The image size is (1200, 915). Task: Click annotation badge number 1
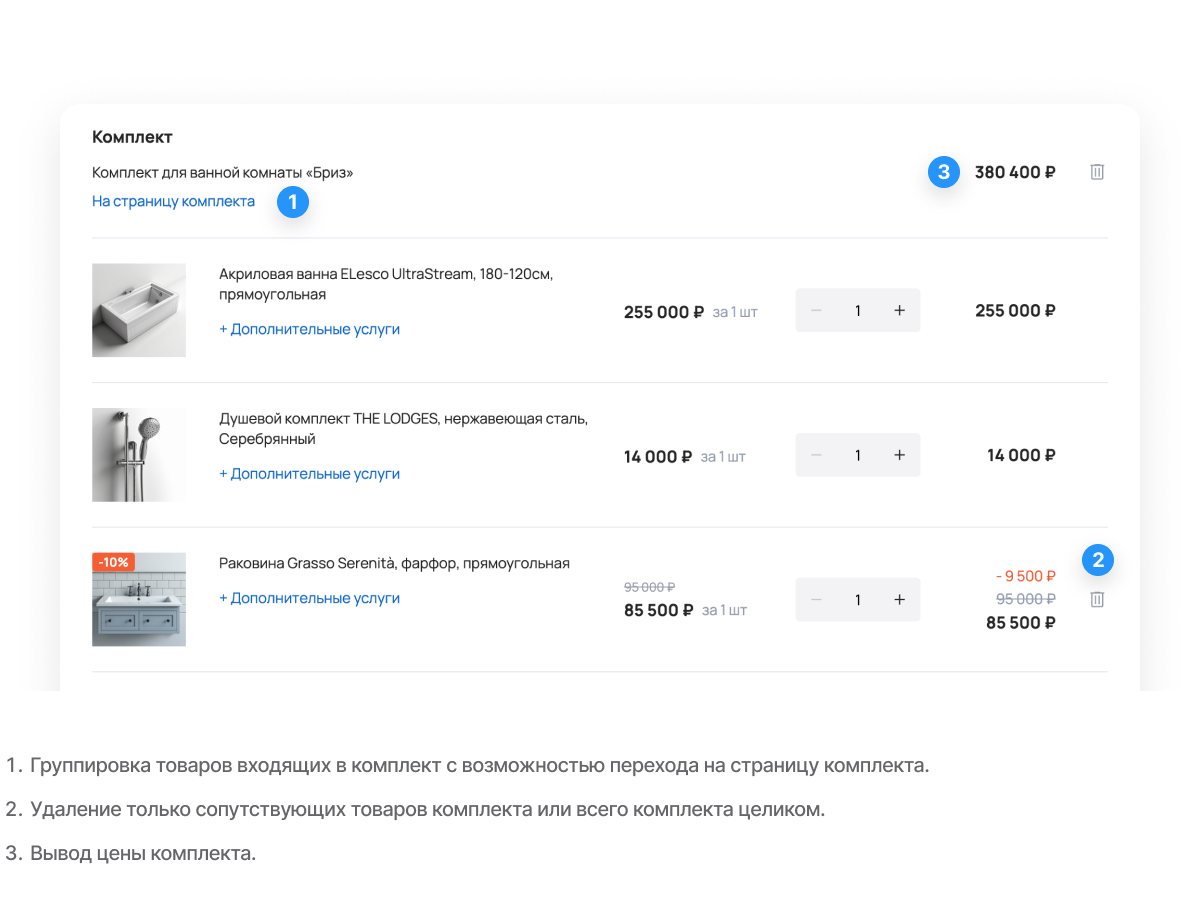point(292,202)
